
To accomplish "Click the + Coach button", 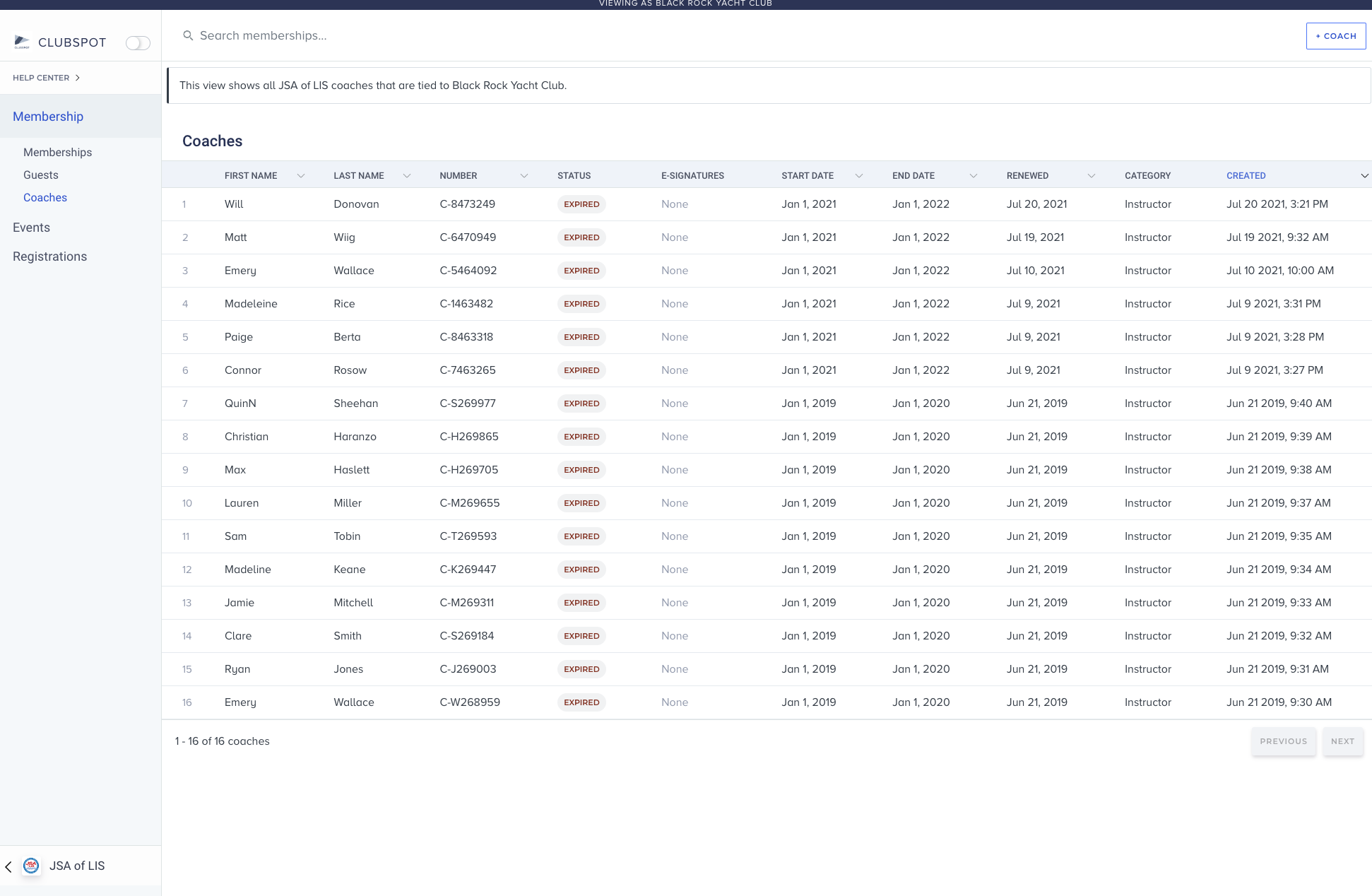I will point(1336,36).
